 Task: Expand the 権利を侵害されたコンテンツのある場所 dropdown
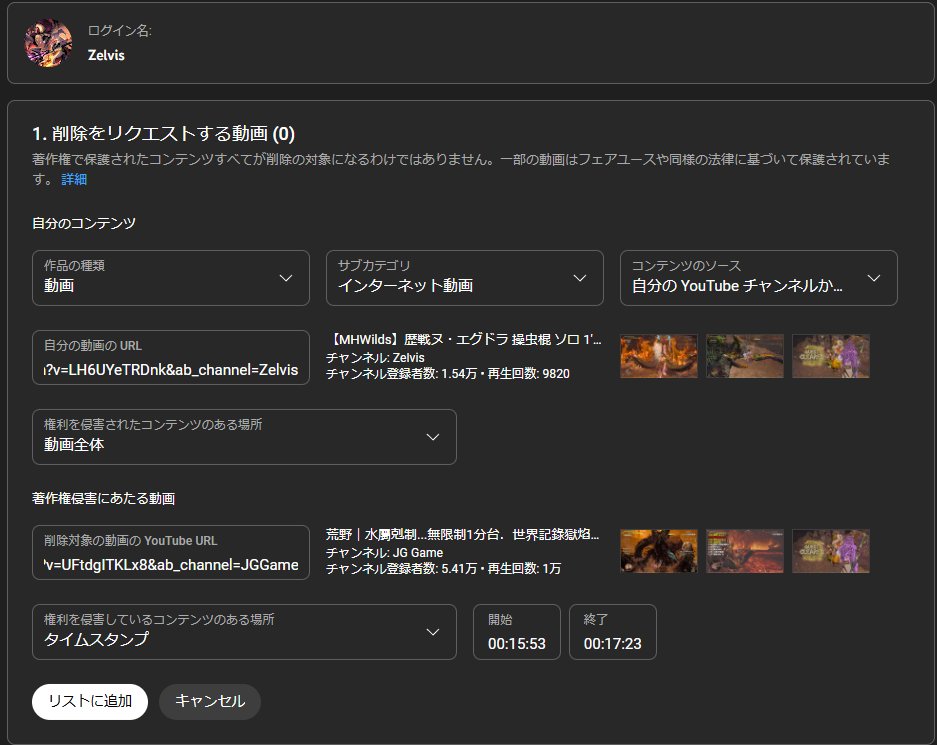coord(244,437)
